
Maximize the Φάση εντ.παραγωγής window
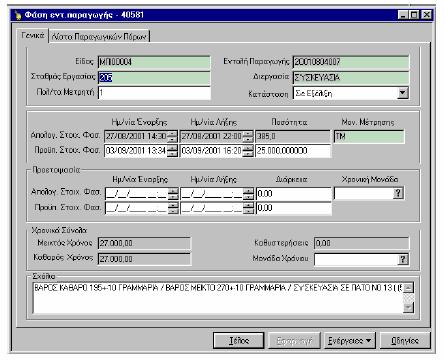tap(414, 15)
